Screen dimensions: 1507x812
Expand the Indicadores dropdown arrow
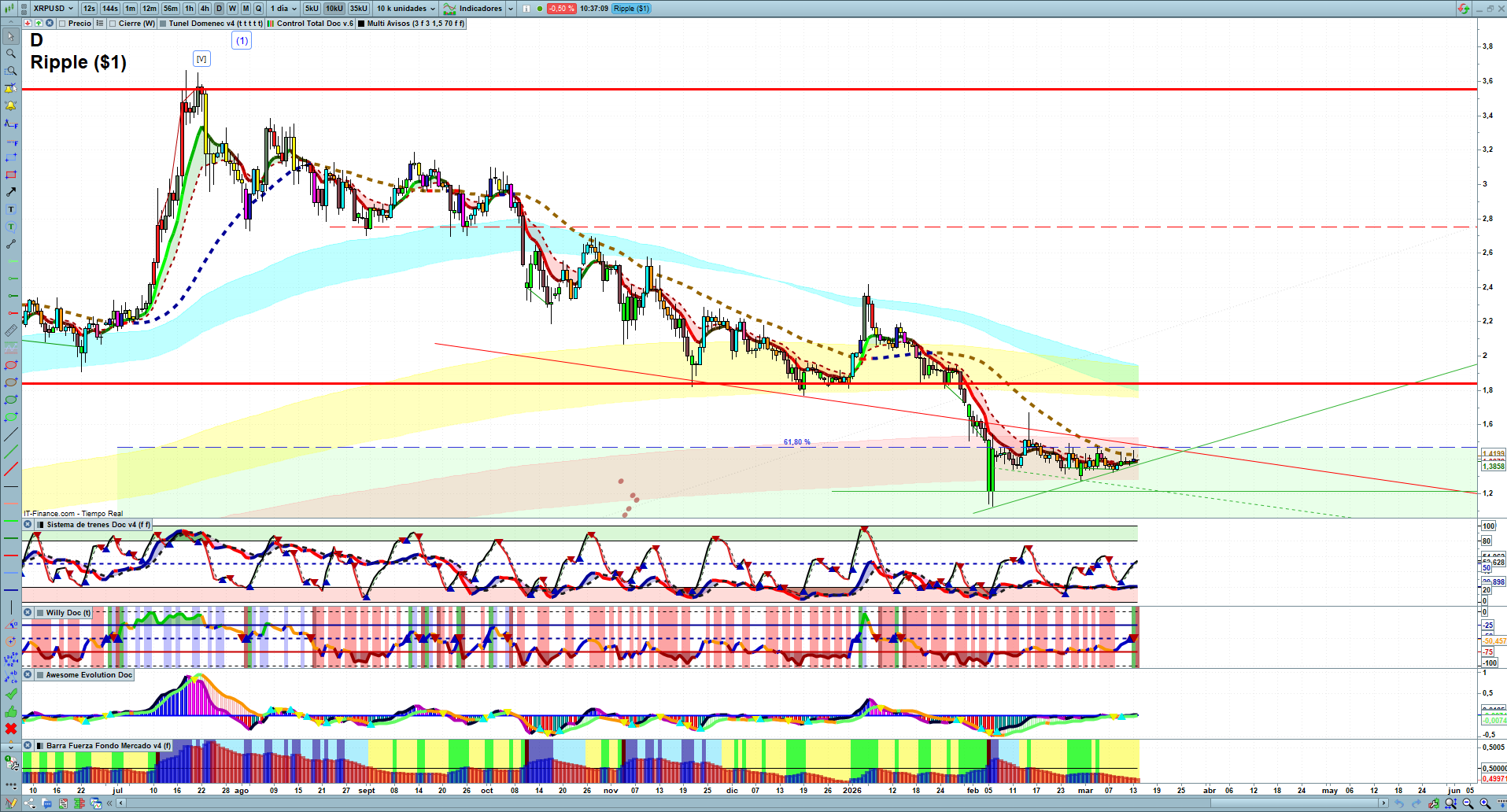click(511, 9)
